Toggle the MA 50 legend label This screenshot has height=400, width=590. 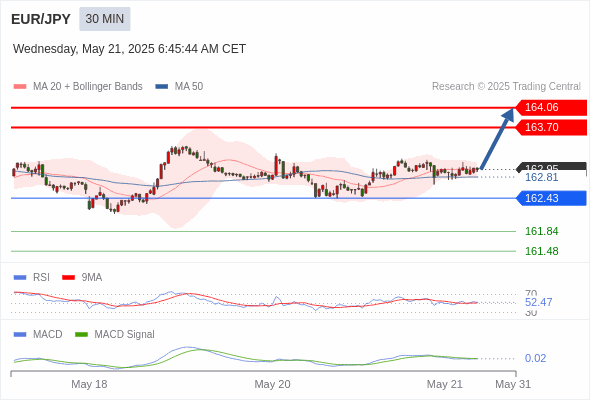tap(189, 87)
